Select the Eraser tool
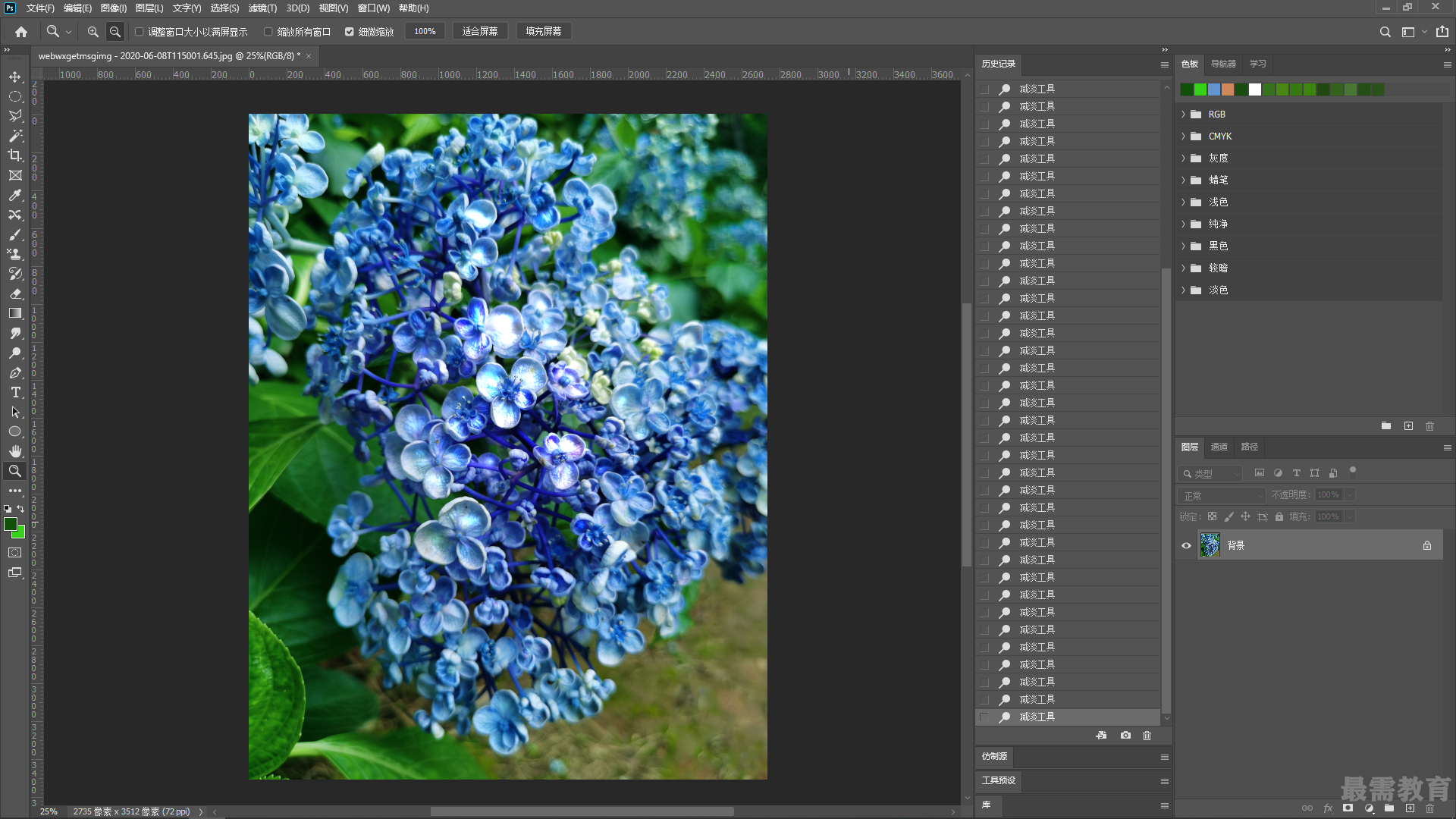 click(x=15, y=293)
